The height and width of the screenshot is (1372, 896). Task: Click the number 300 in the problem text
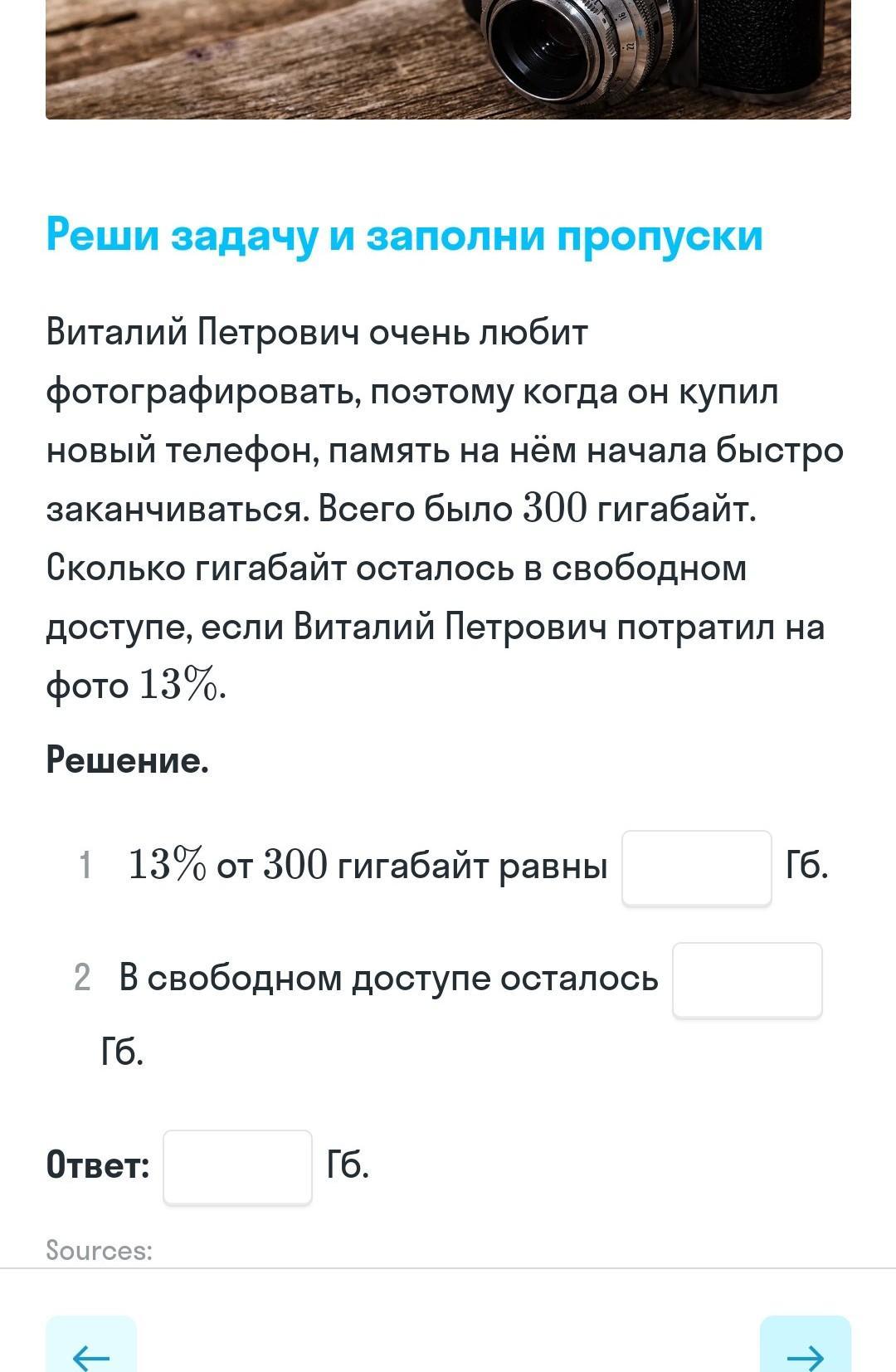[555, 509]
